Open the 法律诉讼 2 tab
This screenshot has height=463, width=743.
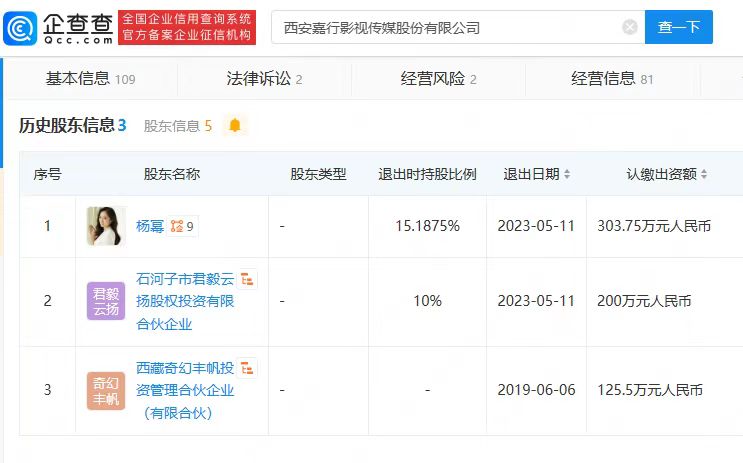click(264, 79)
